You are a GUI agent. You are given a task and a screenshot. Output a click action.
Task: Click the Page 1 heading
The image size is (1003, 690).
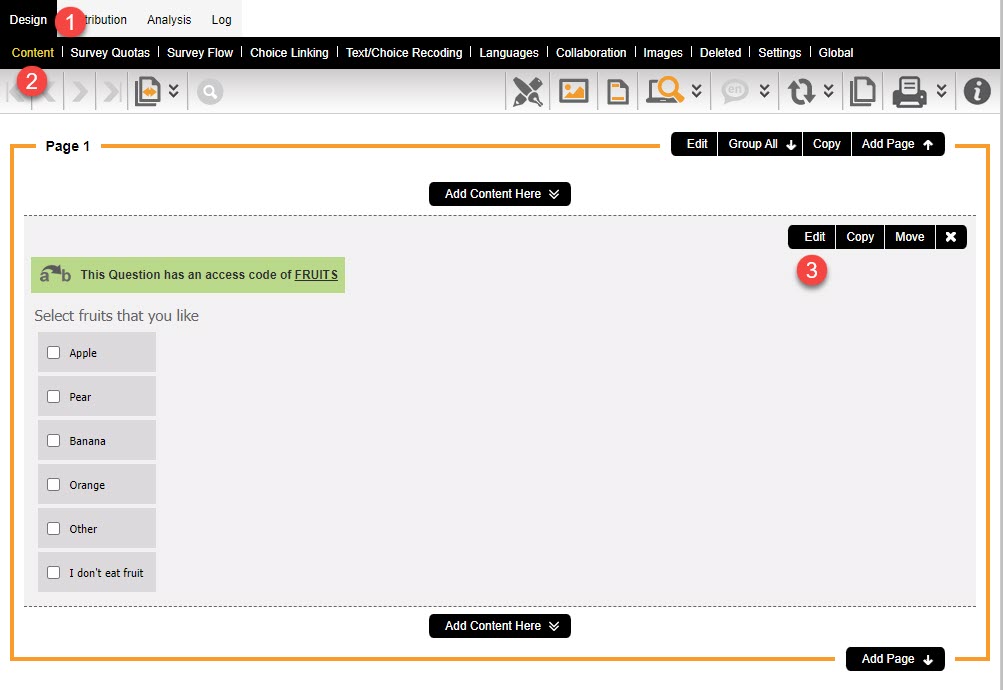click(67, 146)
